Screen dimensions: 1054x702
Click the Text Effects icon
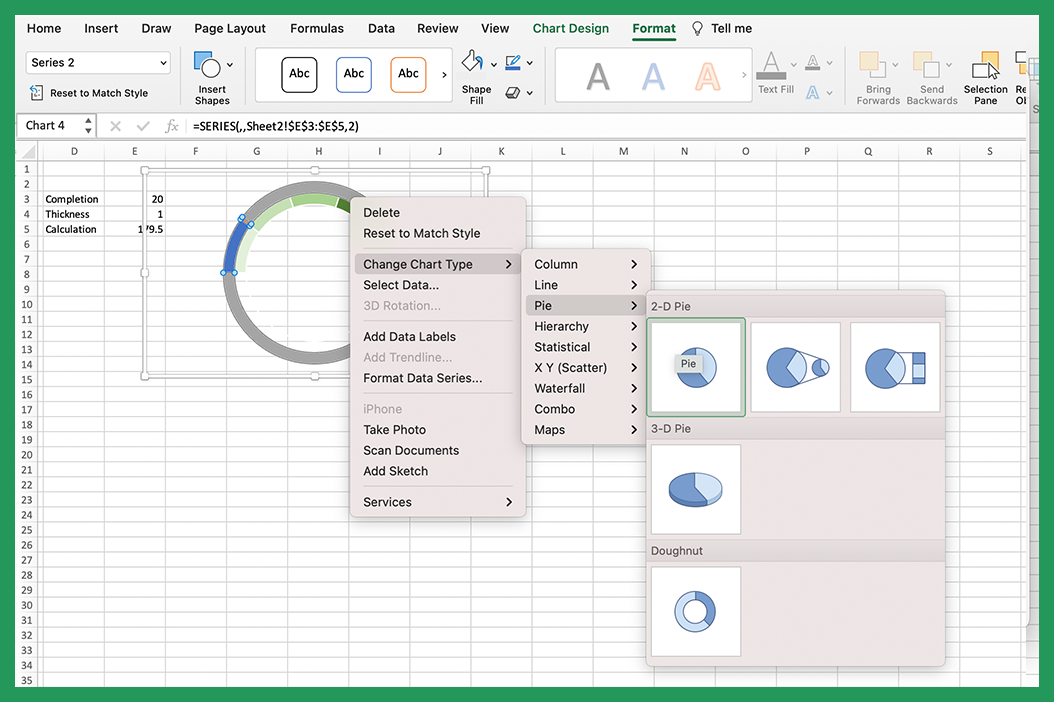pyautogui.click(x=813, y=92)
